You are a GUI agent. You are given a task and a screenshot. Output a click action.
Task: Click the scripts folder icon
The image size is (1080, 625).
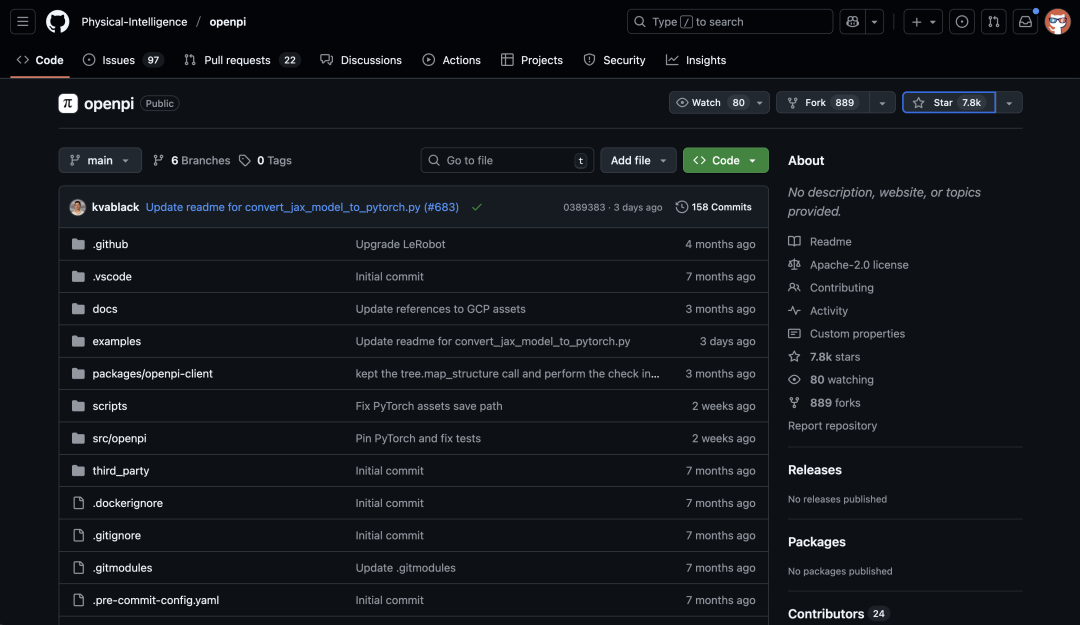click(x=79, y=407)
